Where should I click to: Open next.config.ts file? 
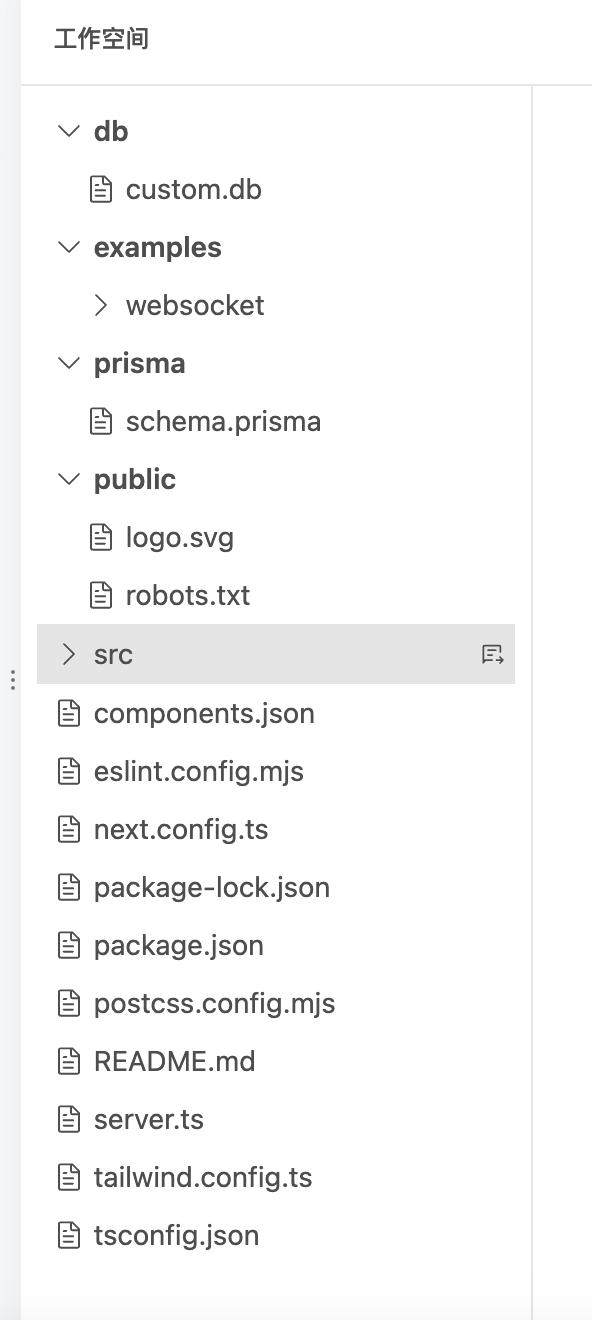click(181, 829)
